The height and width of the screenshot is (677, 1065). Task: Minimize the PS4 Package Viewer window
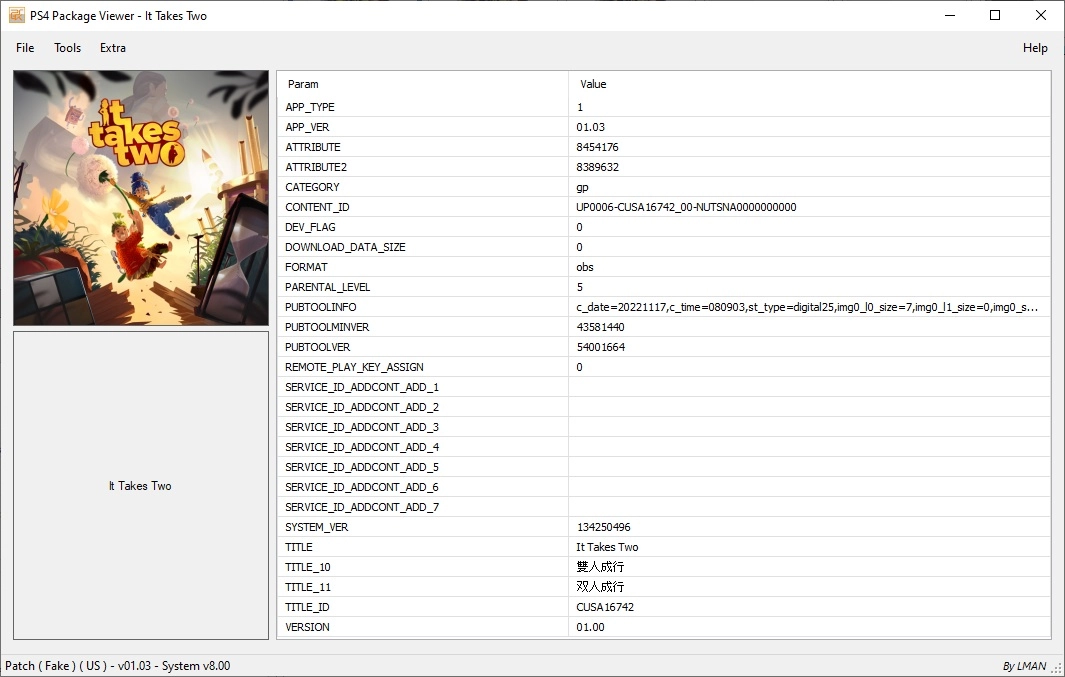(x=949, y=15)
